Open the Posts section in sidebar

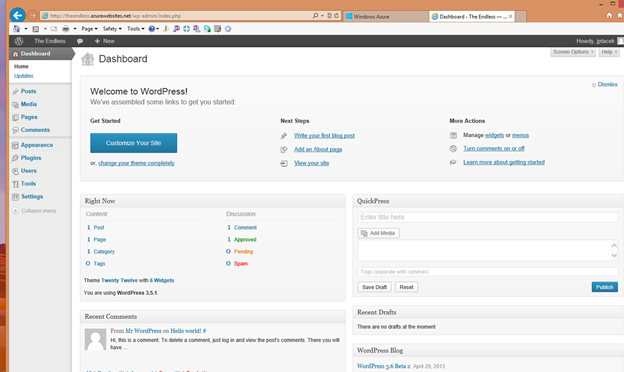(x=29, y=91)
